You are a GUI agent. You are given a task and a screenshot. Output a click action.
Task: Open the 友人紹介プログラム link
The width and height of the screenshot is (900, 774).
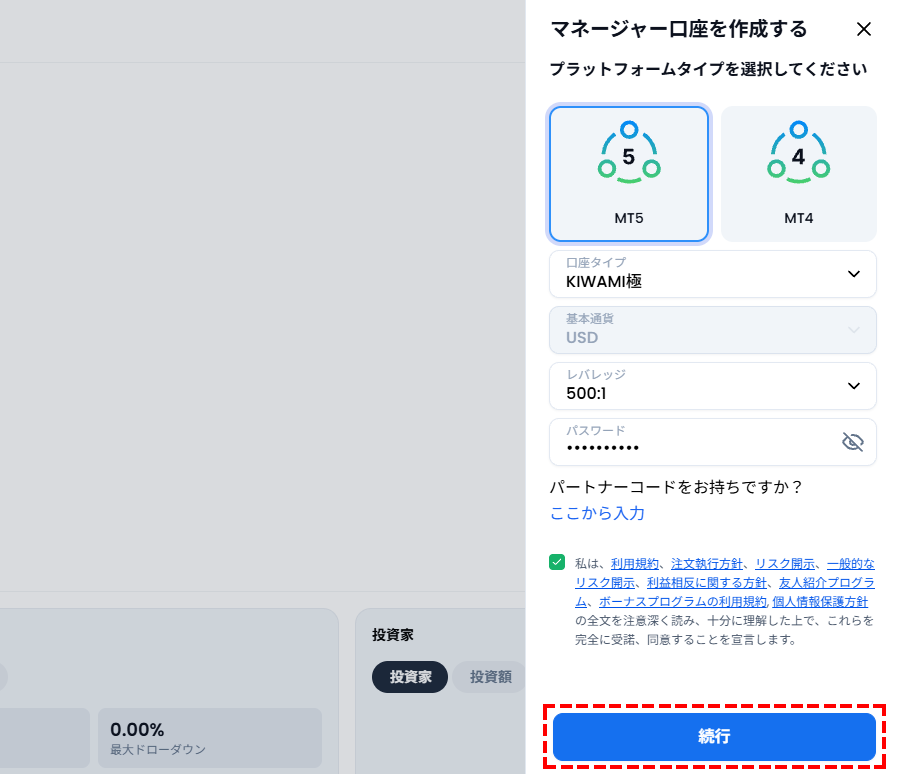(x=827, y=583)
